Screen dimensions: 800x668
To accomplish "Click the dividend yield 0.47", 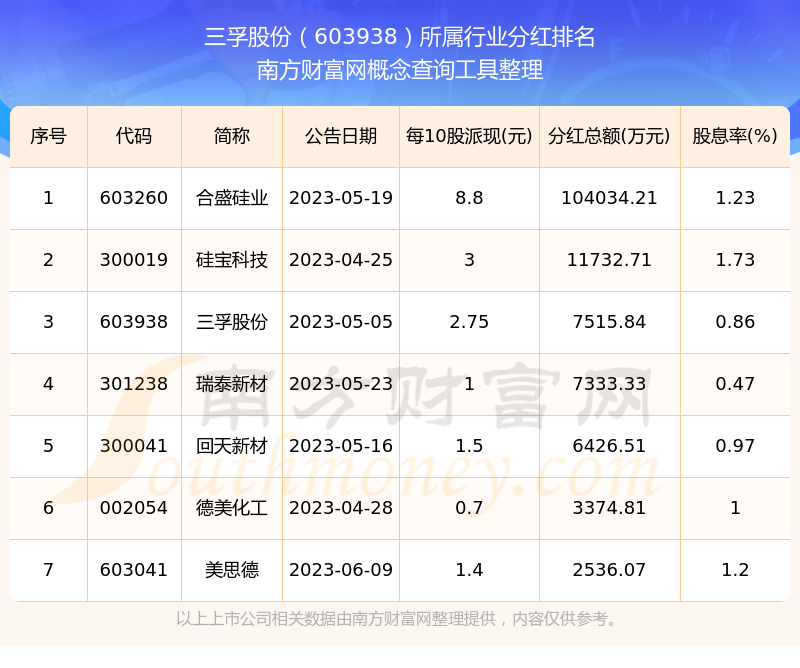I will tap(735, 384).
